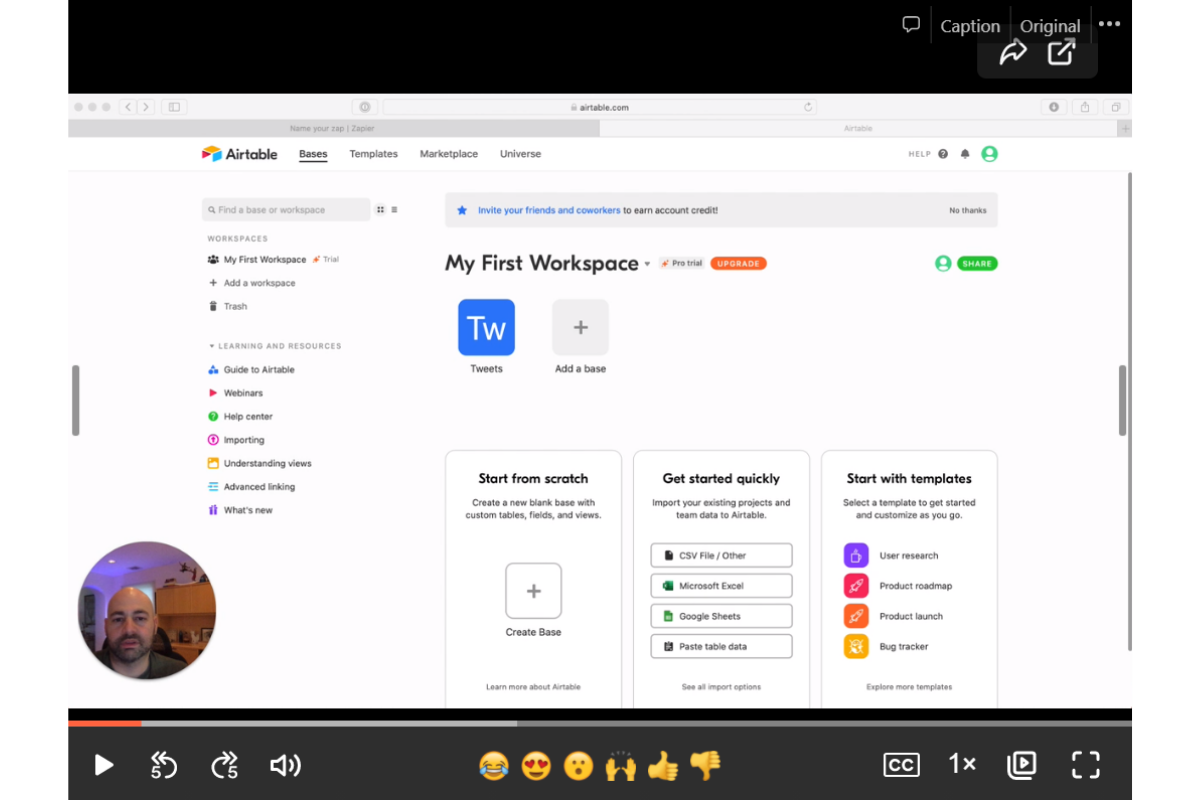1200x800 pixels.
Task: Open the Trash
Action: tap(228, 306)
